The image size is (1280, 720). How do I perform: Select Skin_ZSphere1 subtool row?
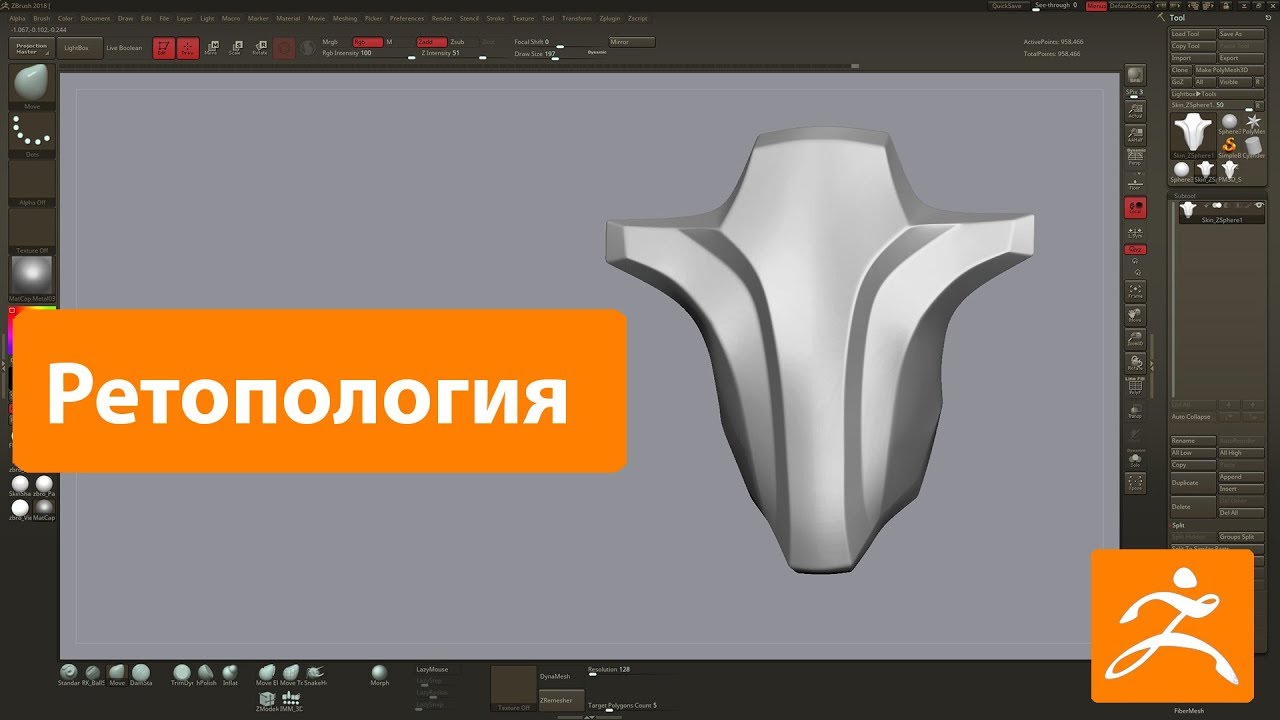coord(1222,212)
